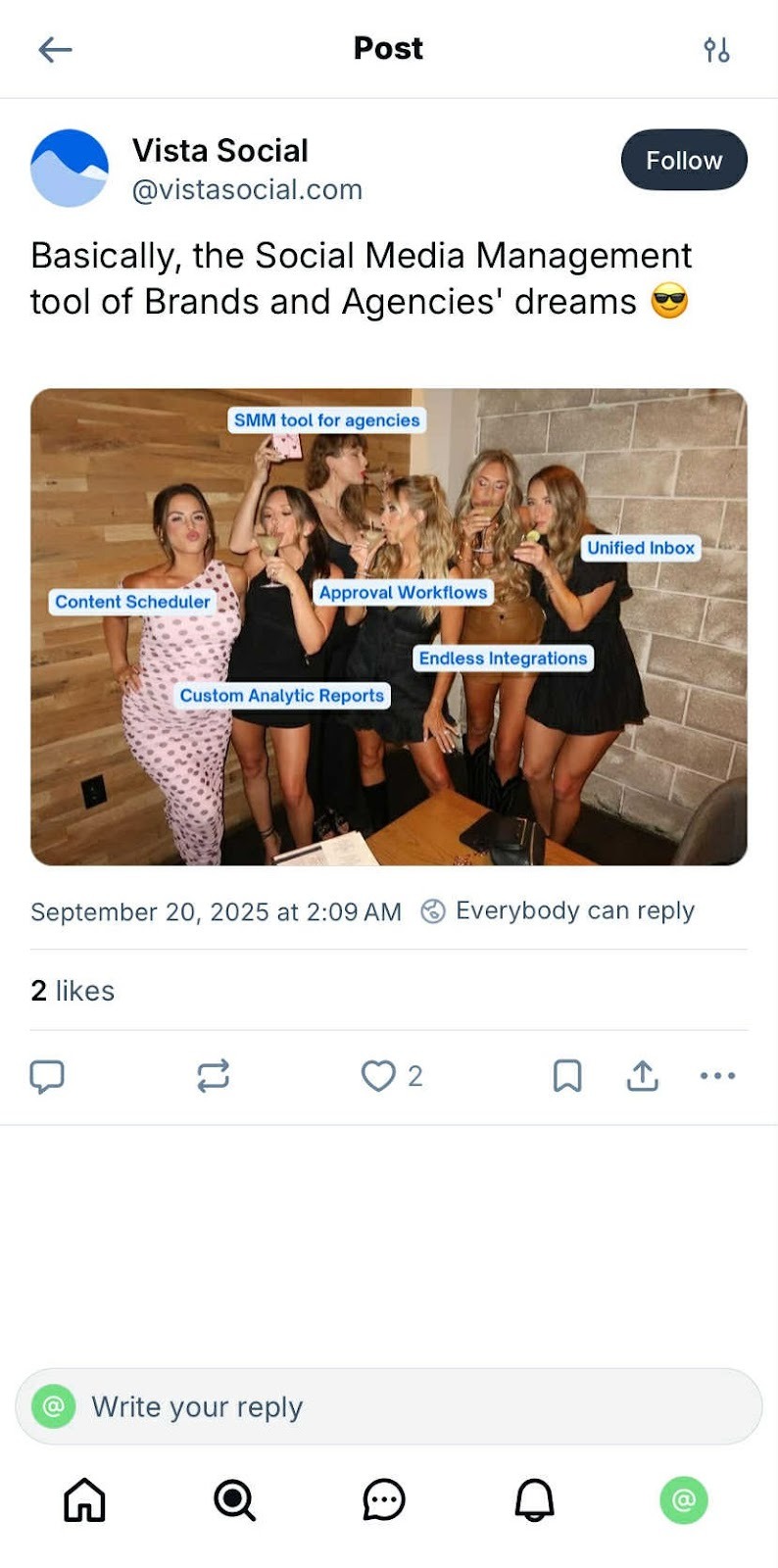Open direct messages chat icon
The height and width of the screenshot is (1568, 778).
[384, 1499]
